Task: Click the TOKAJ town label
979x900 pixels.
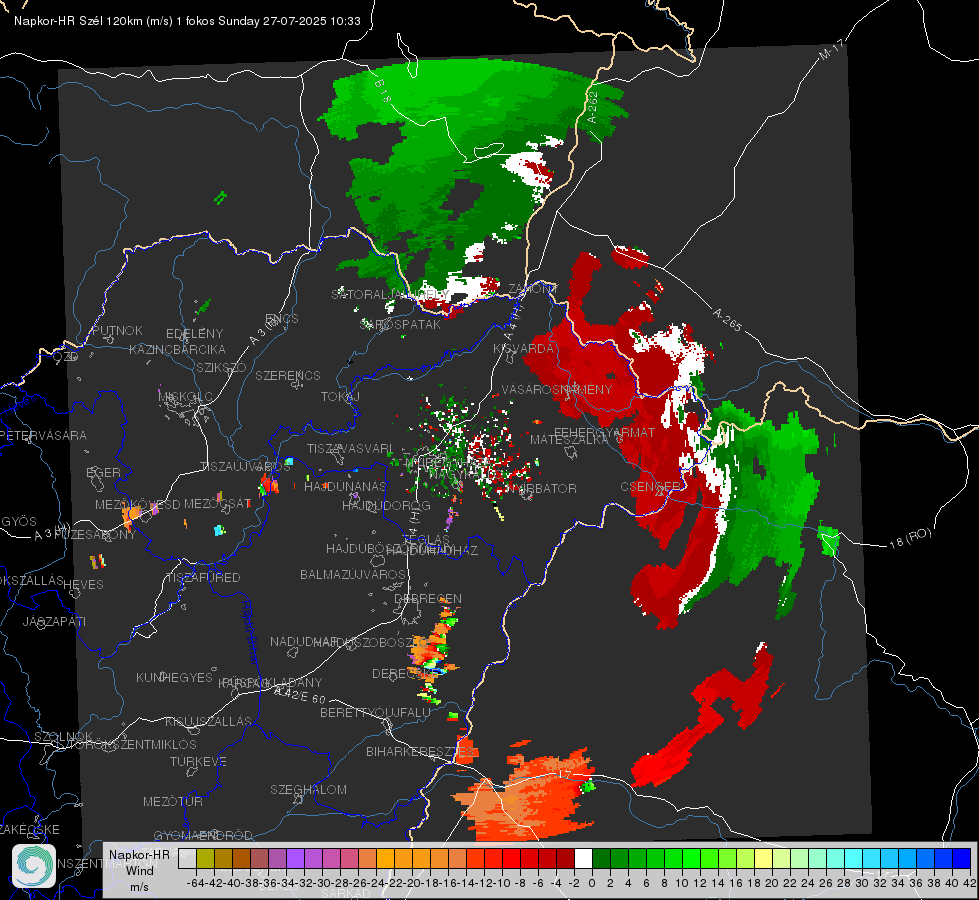Action: [x=340, y=397]
